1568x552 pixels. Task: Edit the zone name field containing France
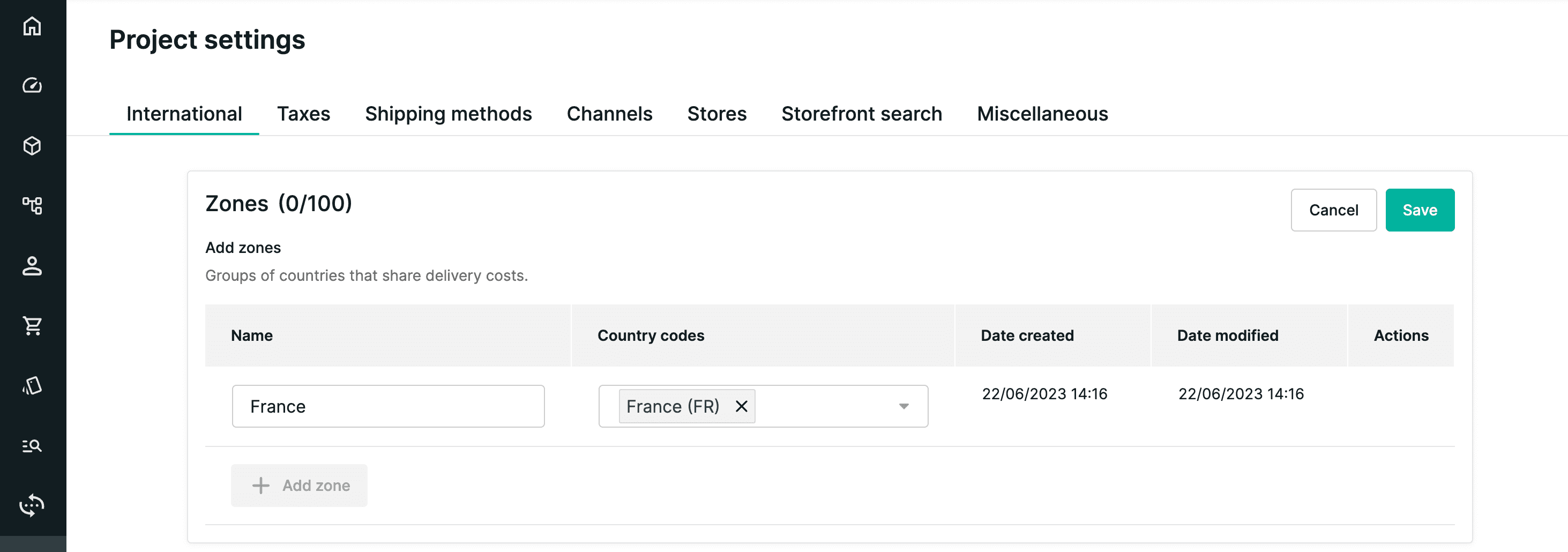click(388, 406)
